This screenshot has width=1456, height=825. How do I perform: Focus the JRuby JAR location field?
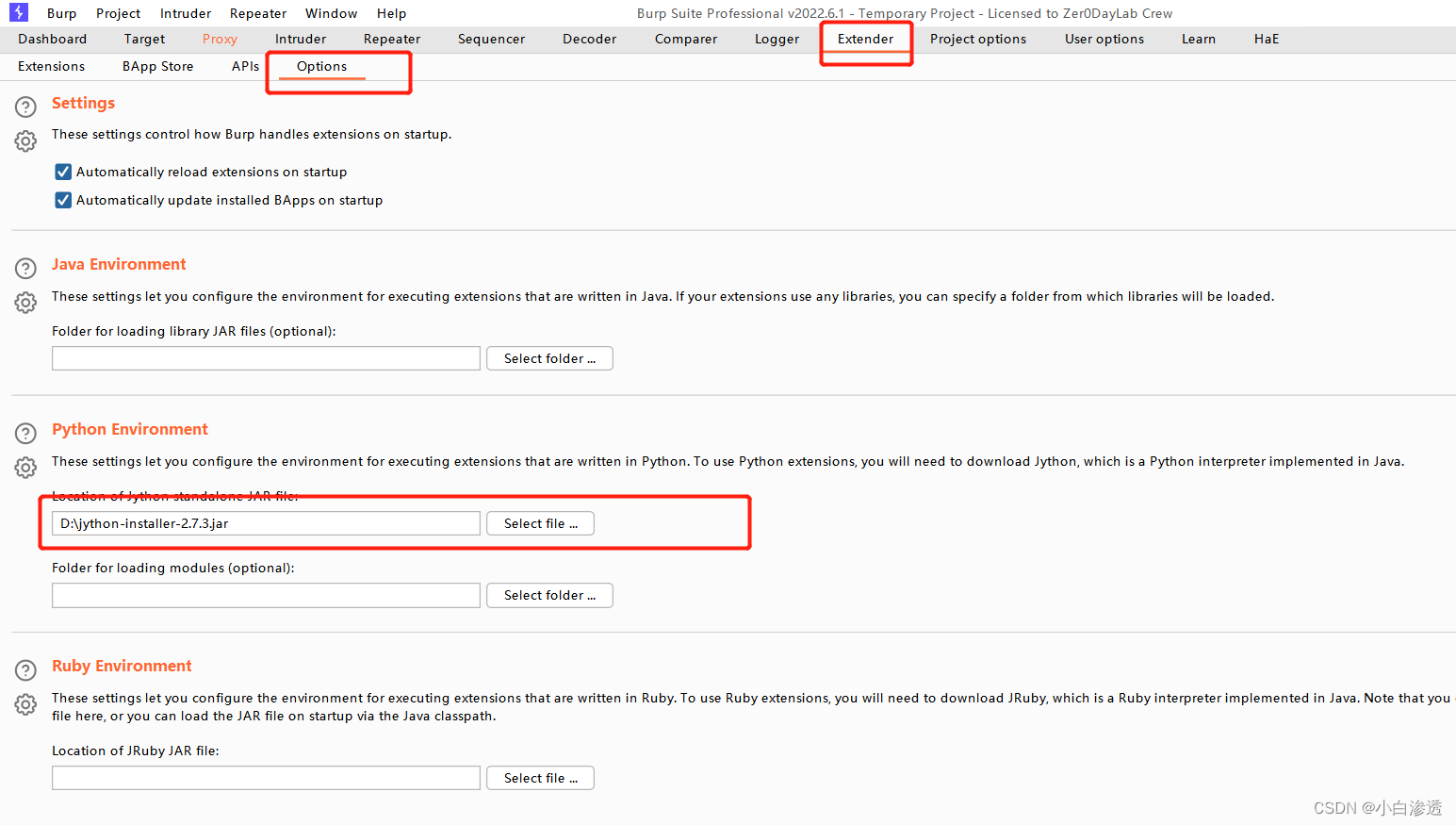click(266, 778)
